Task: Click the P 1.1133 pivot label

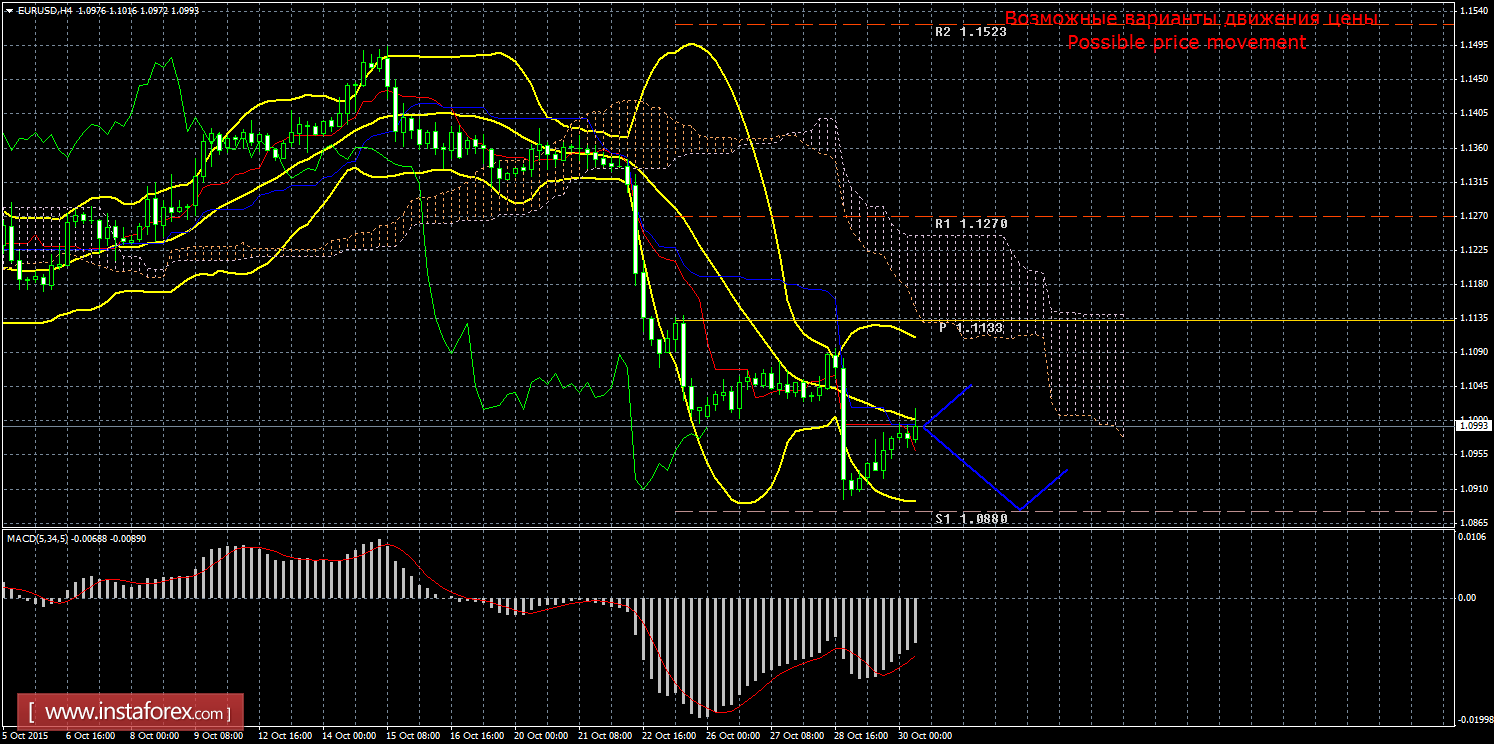Action: click(x=970, y=328)
